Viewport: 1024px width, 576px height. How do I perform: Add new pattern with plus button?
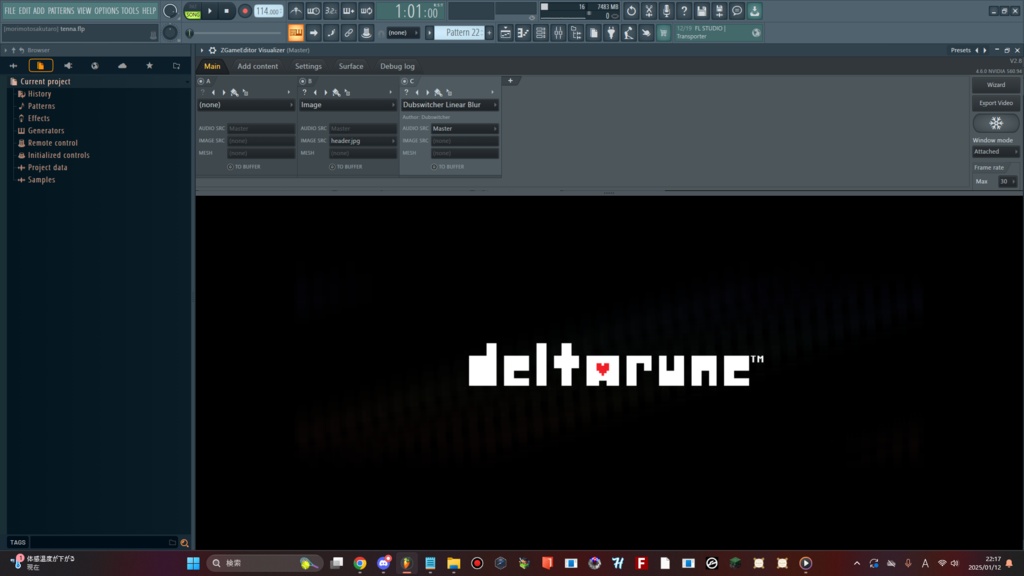pyautogui.click(x=489, y=33)
